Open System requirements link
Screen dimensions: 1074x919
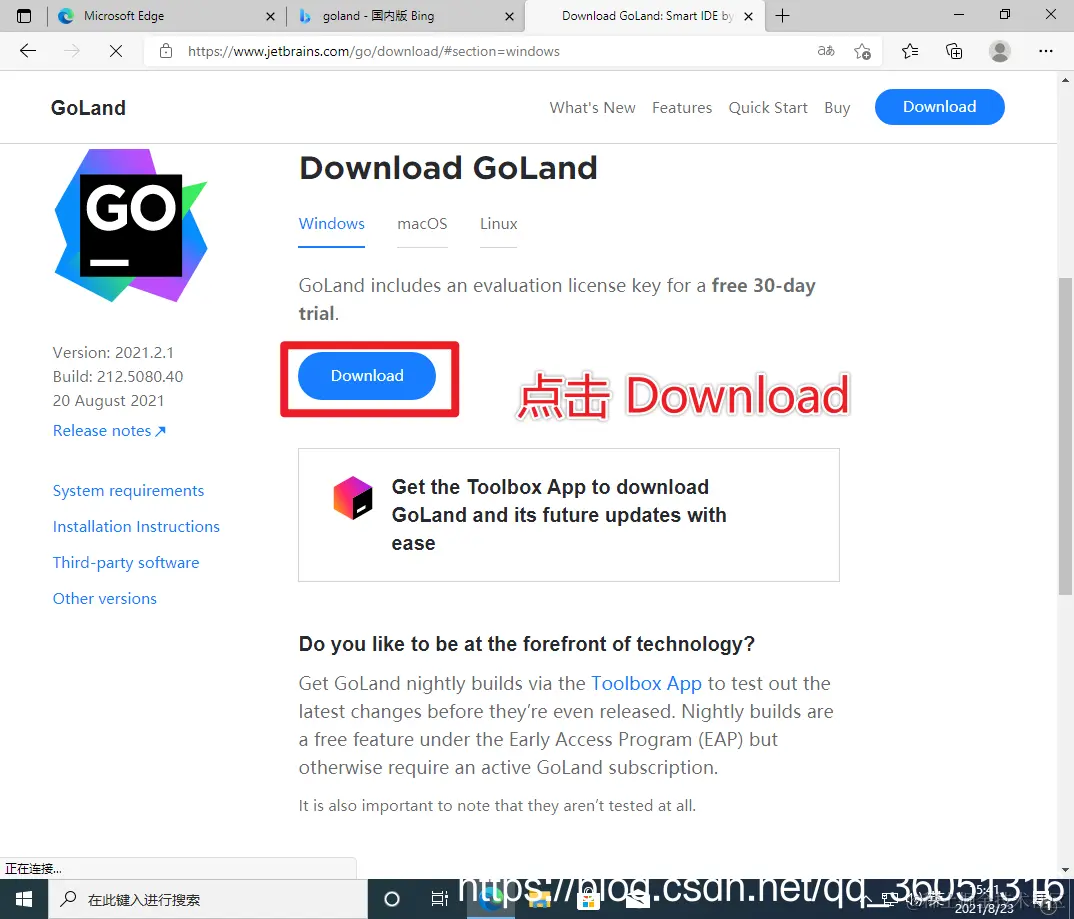(x=128, y=491)
